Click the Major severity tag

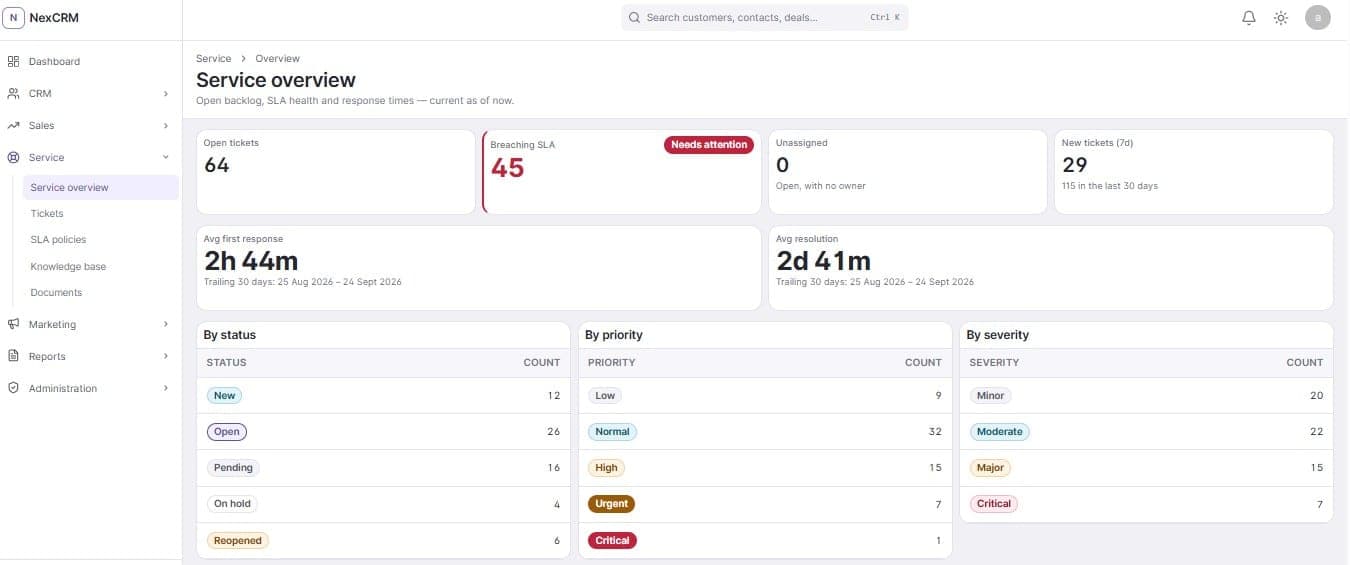(x=990, y=467)
